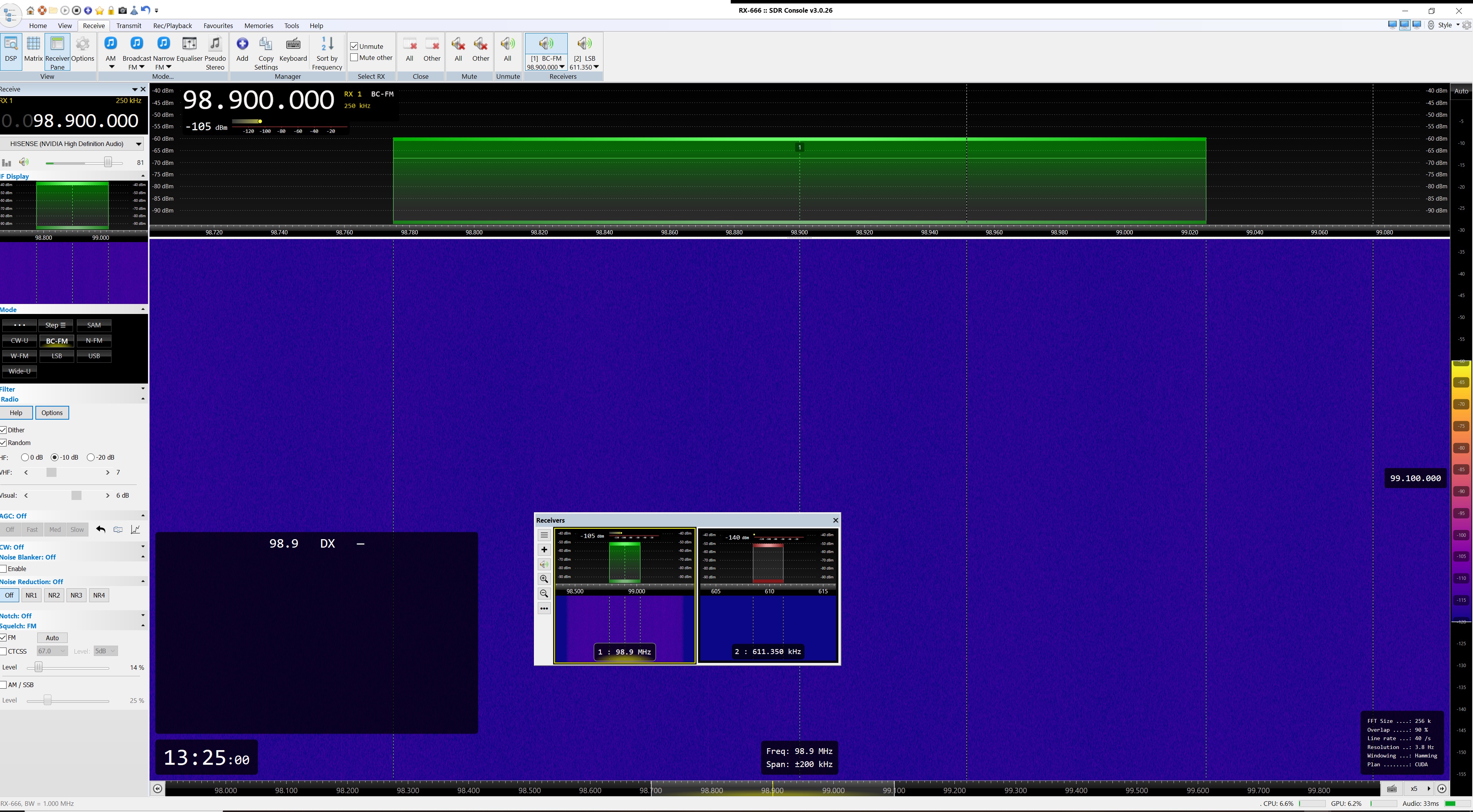Open the Rec/Playback ribbon tab
Image resolution: width=1473 pixels, height=812 pixels.
click(172, 26)
